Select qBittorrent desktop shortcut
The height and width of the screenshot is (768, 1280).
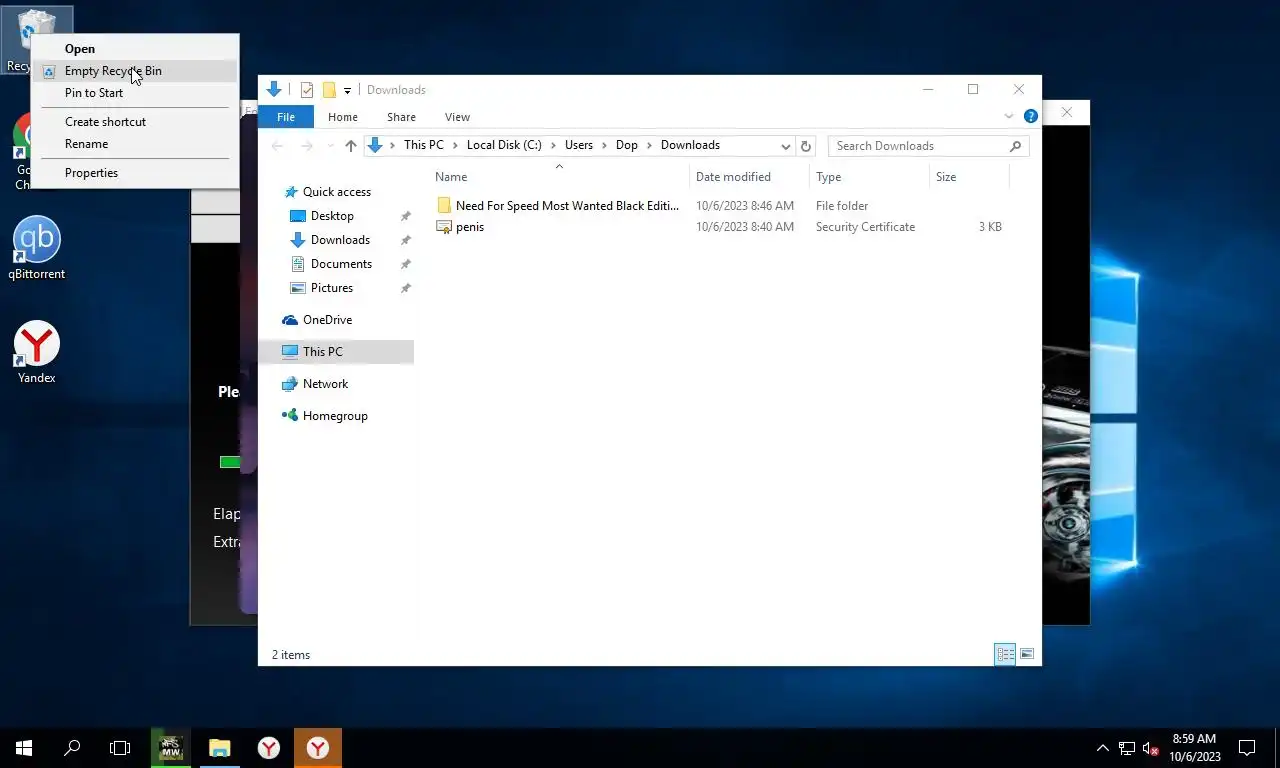(x=37, y=248)
